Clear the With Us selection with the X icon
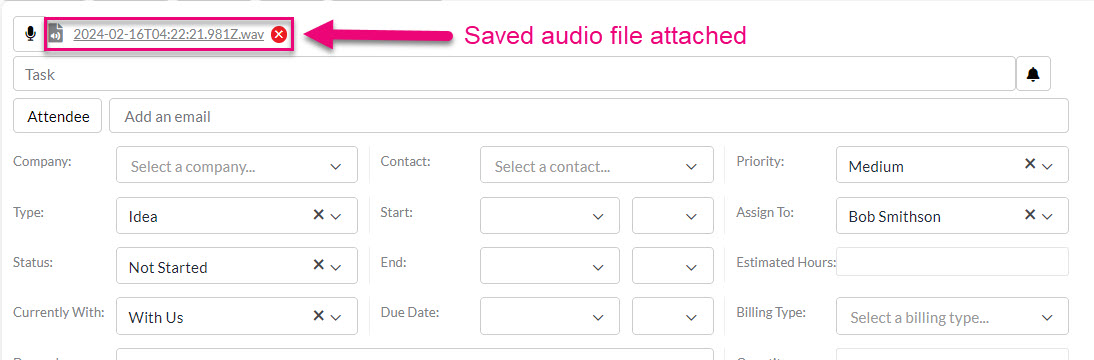The width and height of the screenshot is (1094, 360). [318, 315]
